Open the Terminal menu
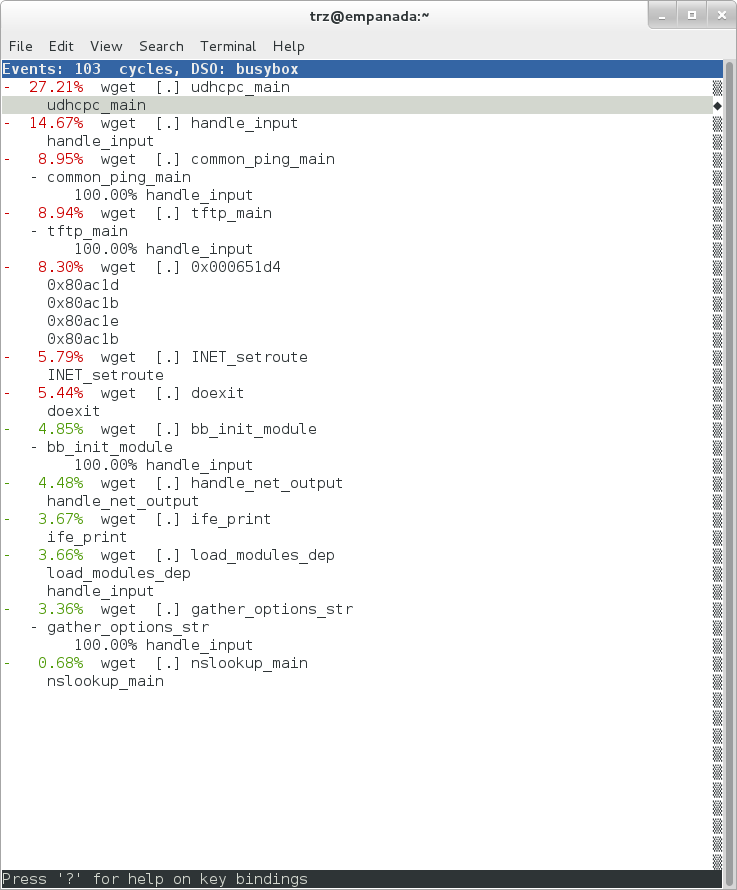This screenshot has height=890, width=737. pos(228,46)
